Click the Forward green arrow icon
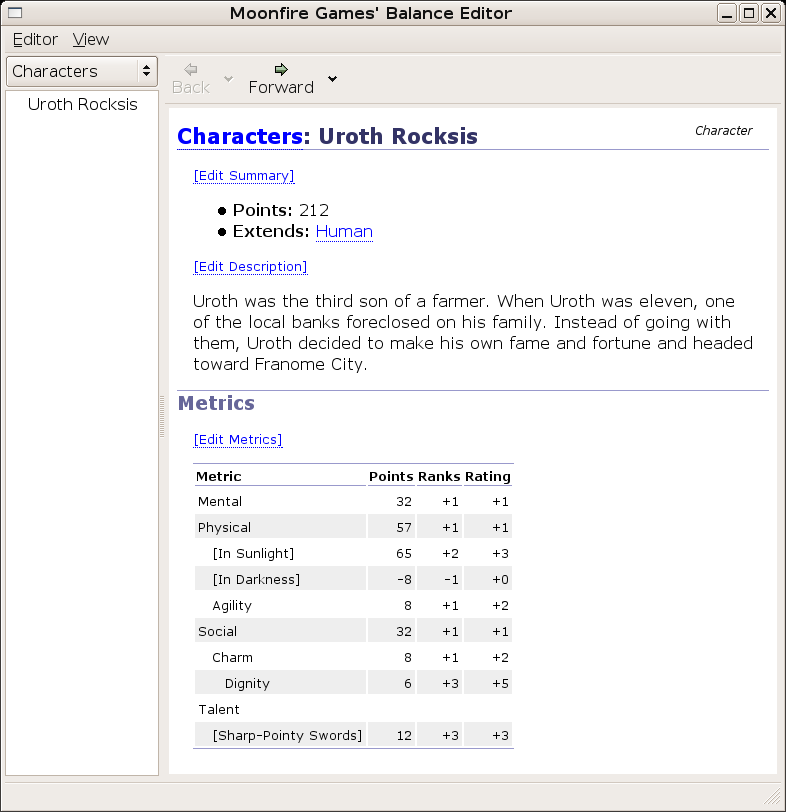 [281, 69]
